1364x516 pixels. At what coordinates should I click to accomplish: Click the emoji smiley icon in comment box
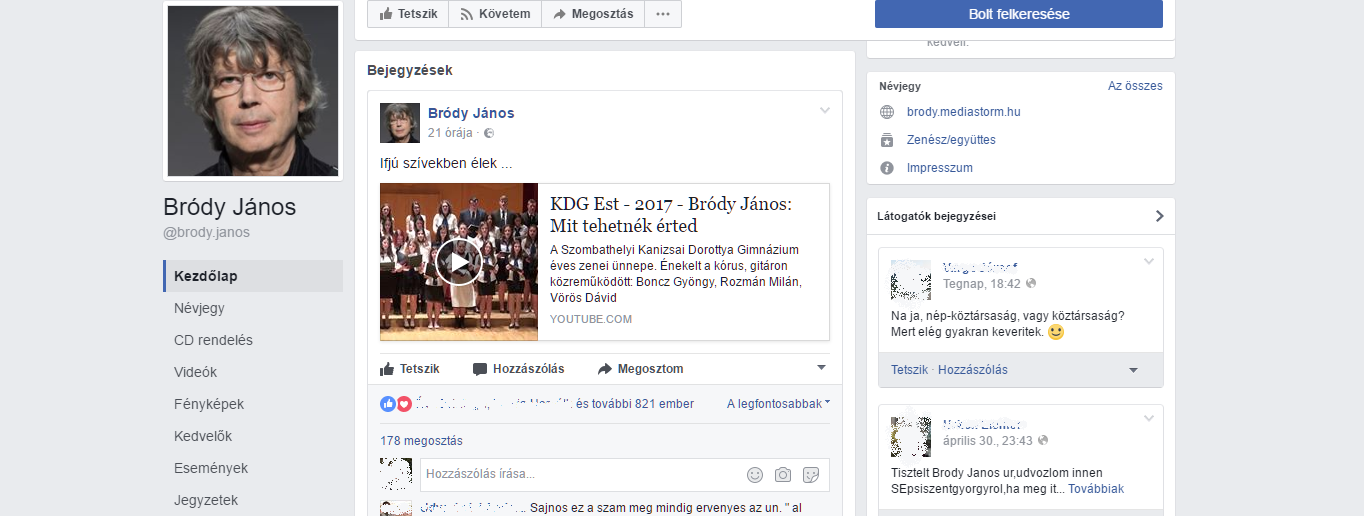[755, 475]
